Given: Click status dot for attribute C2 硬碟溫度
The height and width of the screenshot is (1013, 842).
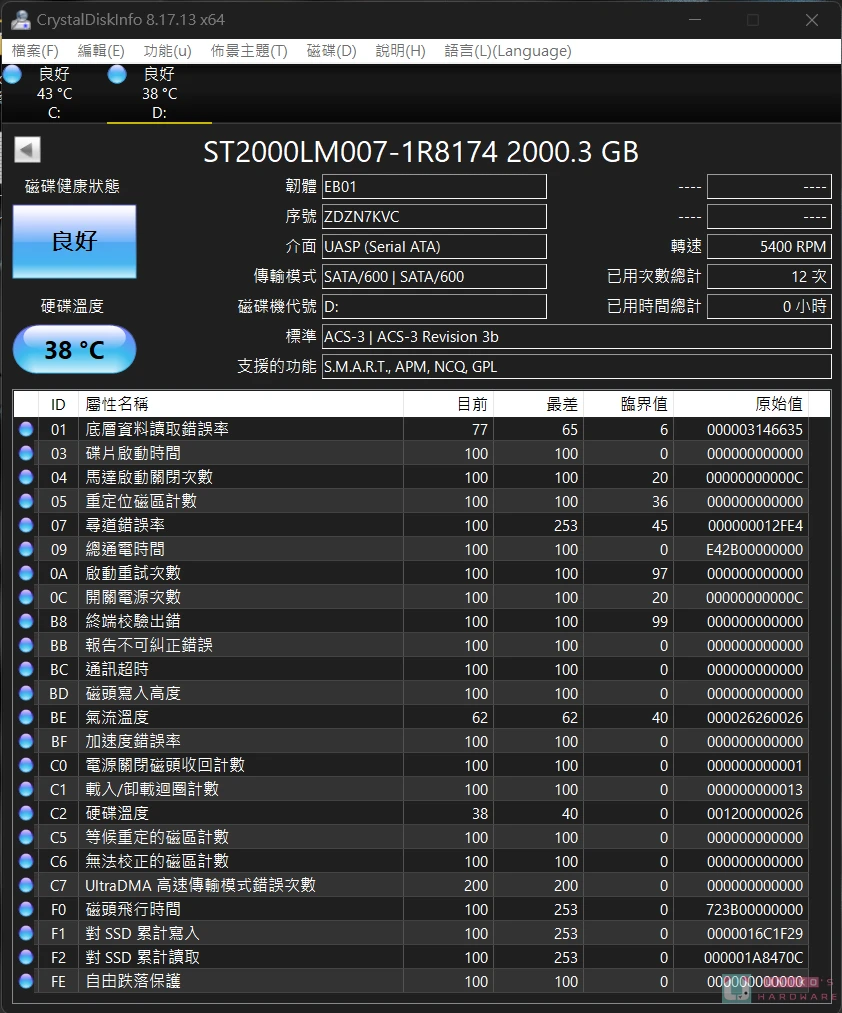Looking at the screenshot, I should point(26,813).
